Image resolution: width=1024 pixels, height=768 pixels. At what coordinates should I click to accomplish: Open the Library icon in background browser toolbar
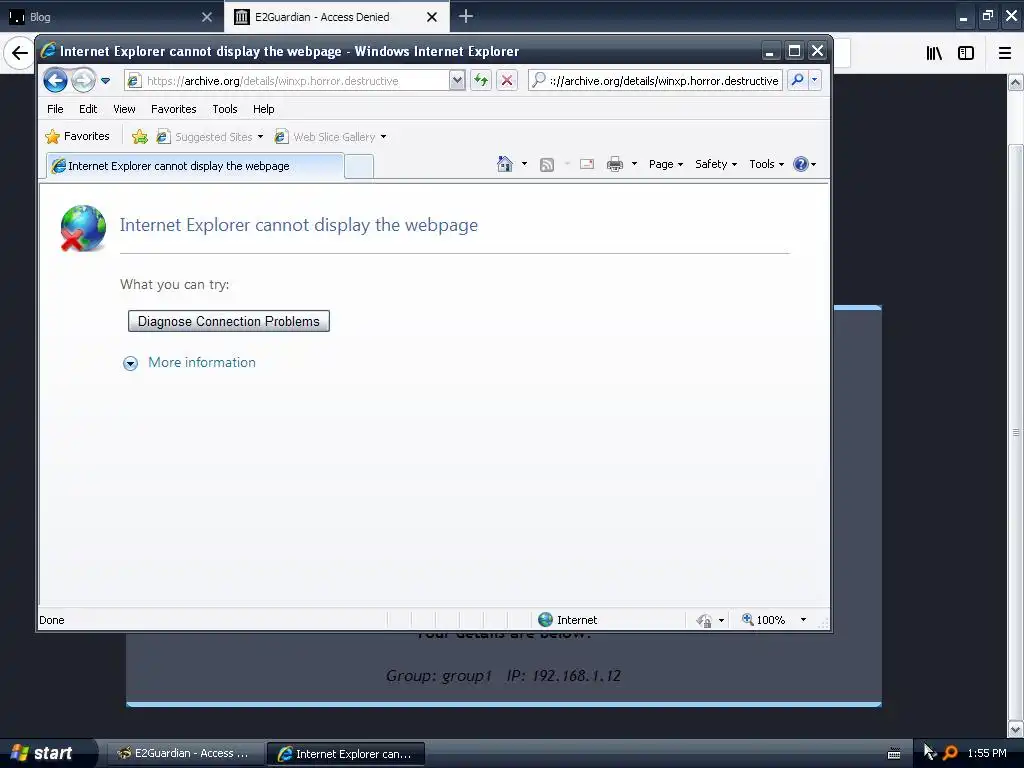[x=934, y=53]
